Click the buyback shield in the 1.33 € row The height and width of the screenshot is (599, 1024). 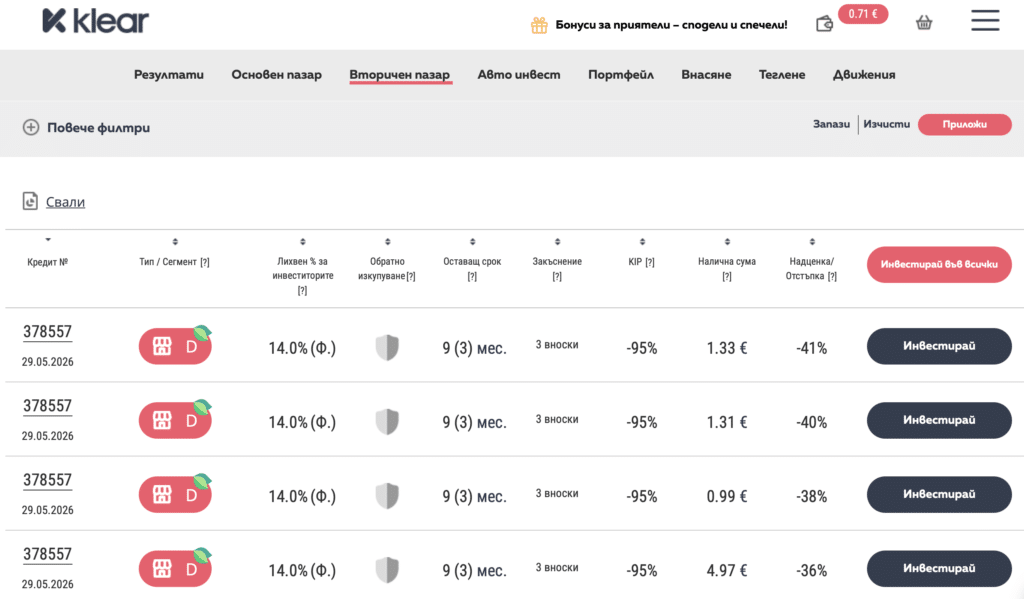pyautogui.click(x=387, y=348)
